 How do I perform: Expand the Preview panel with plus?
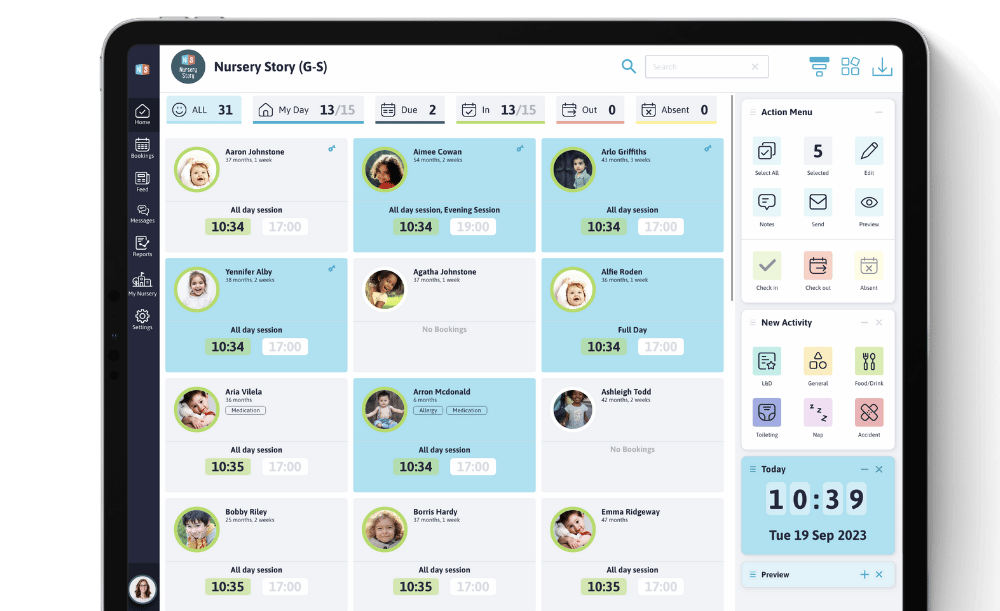click(864, 574)
